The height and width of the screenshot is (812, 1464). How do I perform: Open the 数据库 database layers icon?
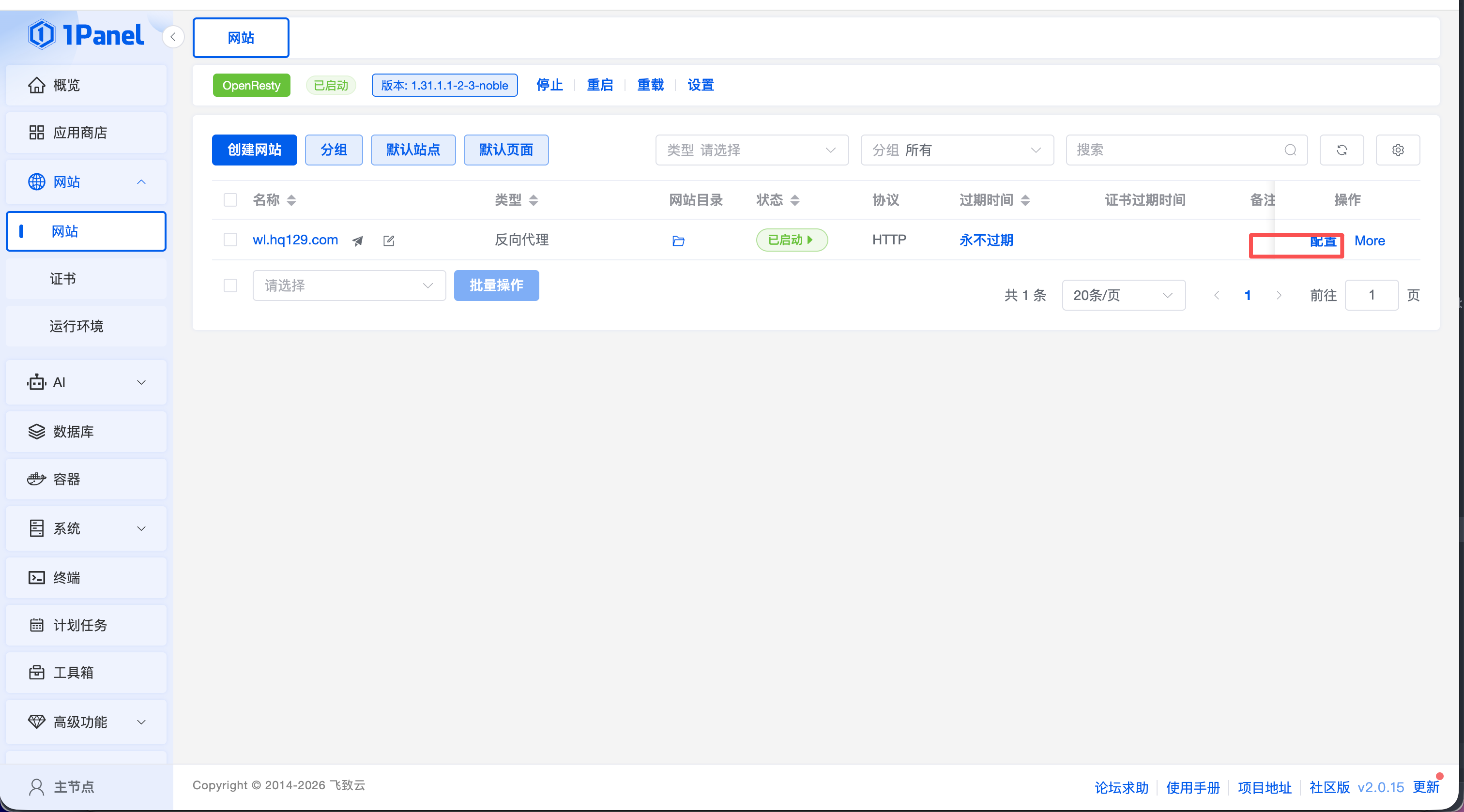(x=36, y=431)
